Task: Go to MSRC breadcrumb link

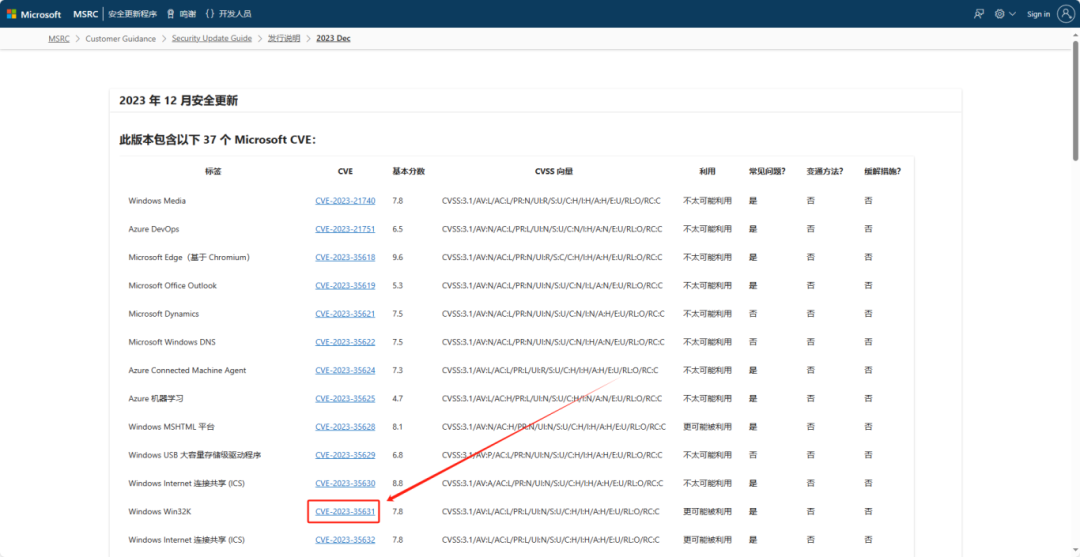Action: click(x=59, y=39)
